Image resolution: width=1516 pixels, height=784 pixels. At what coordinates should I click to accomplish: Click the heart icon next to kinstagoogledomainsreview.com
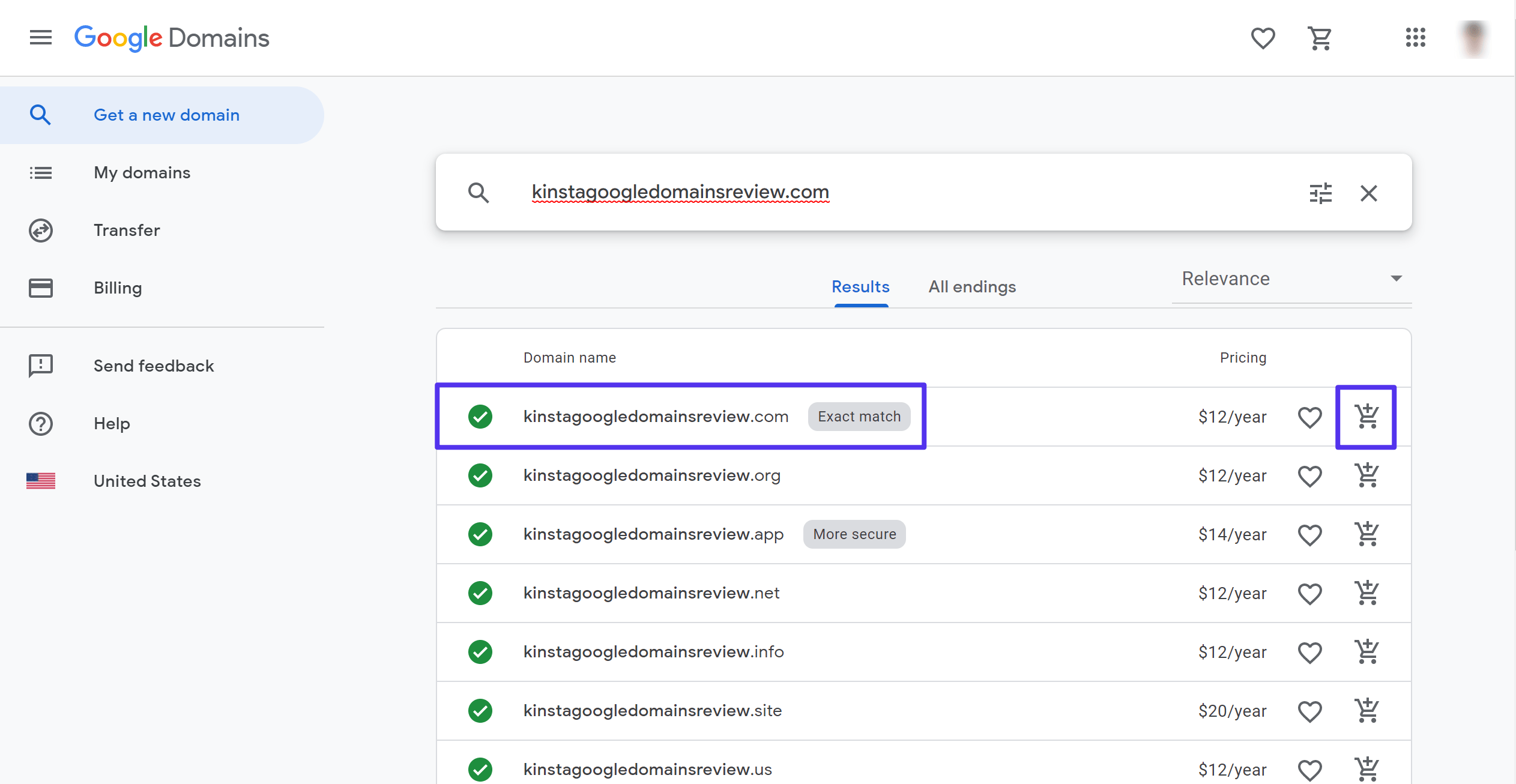pos(1310,416)
